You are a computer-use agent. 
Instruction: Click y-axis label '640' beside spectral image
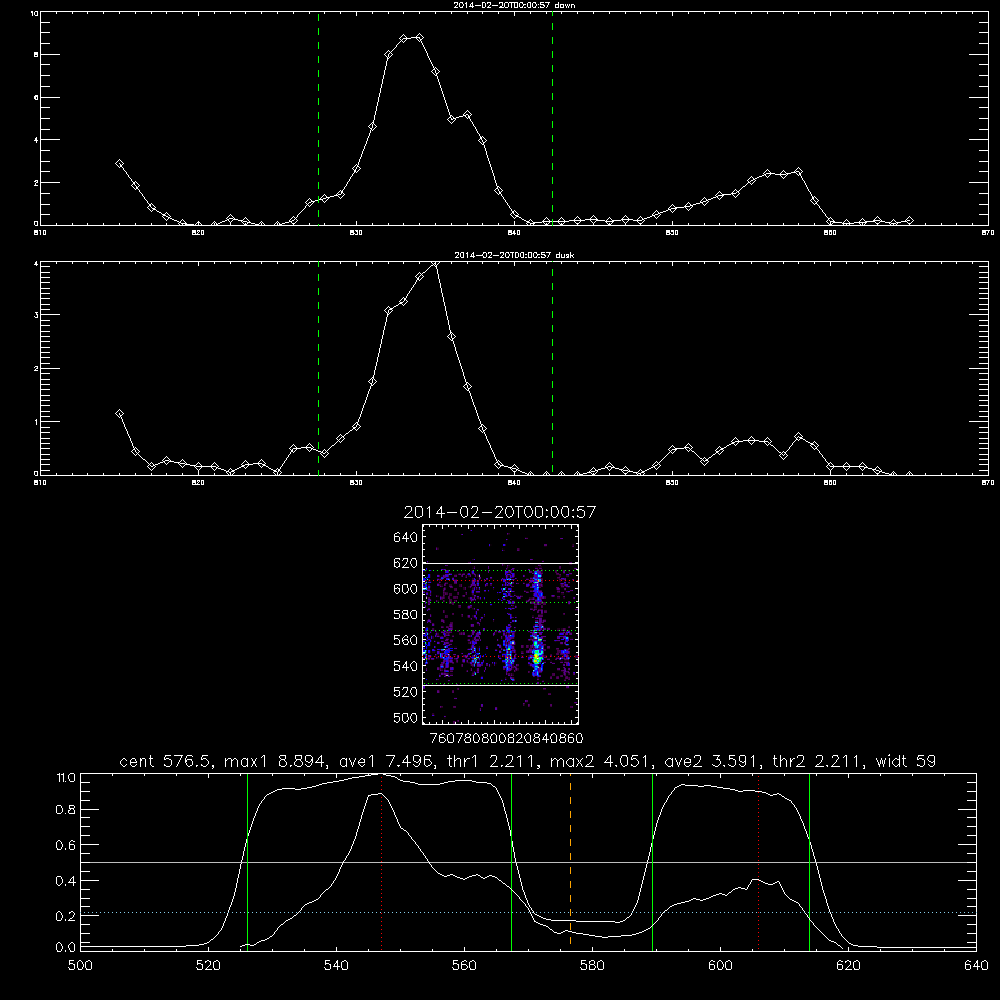tap(405, 538)
